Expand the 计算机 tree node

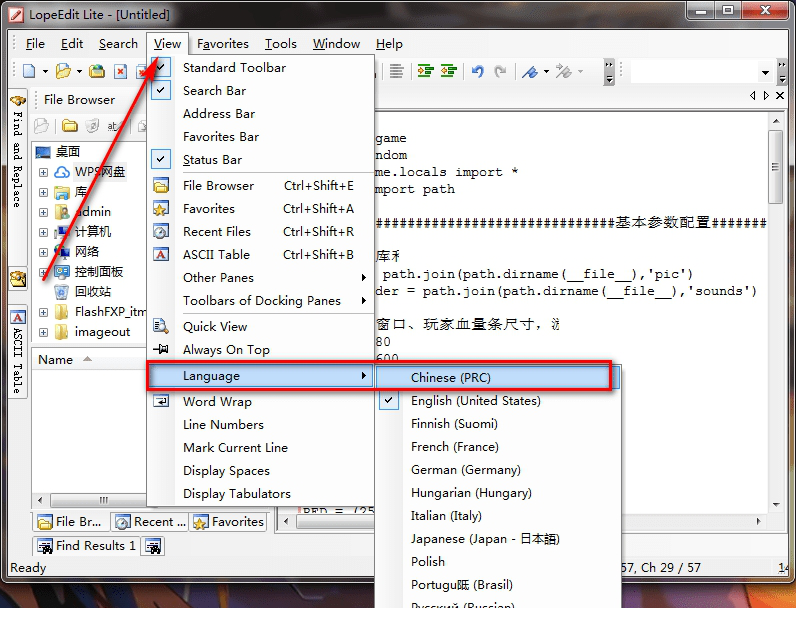click(x=44, y=232)
